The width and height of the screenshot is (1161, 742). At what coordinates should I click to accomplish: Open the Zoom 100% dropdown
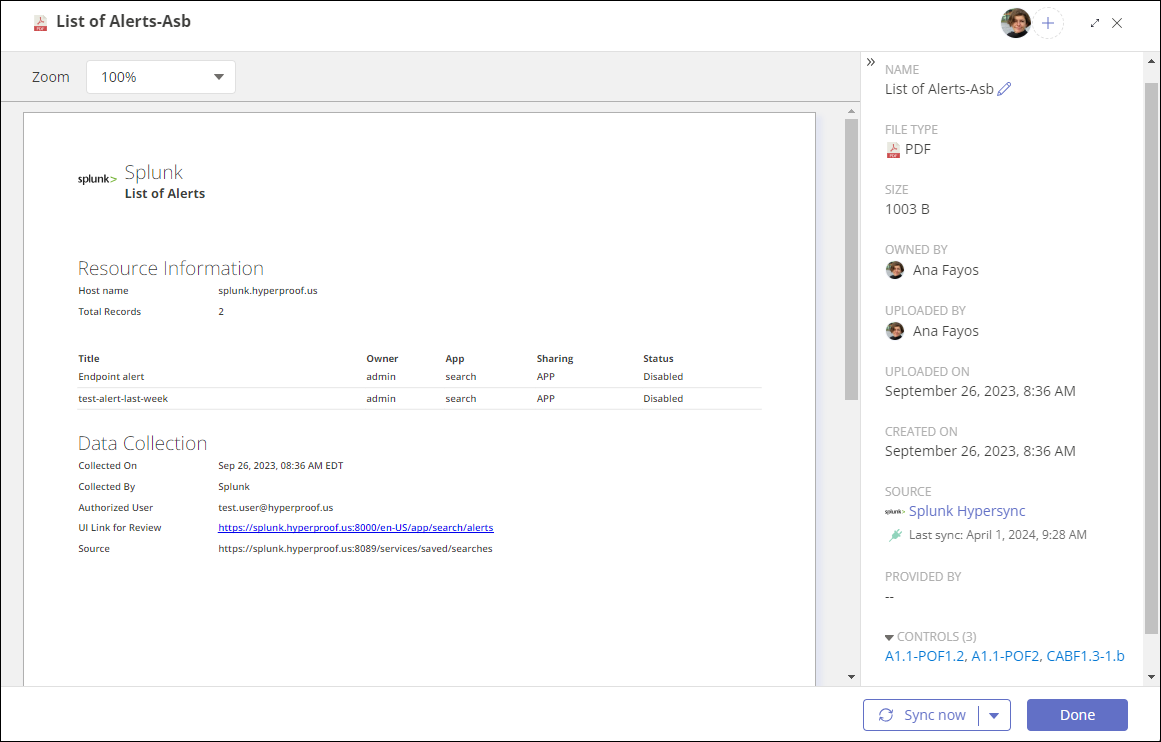[x=161, y=77]
